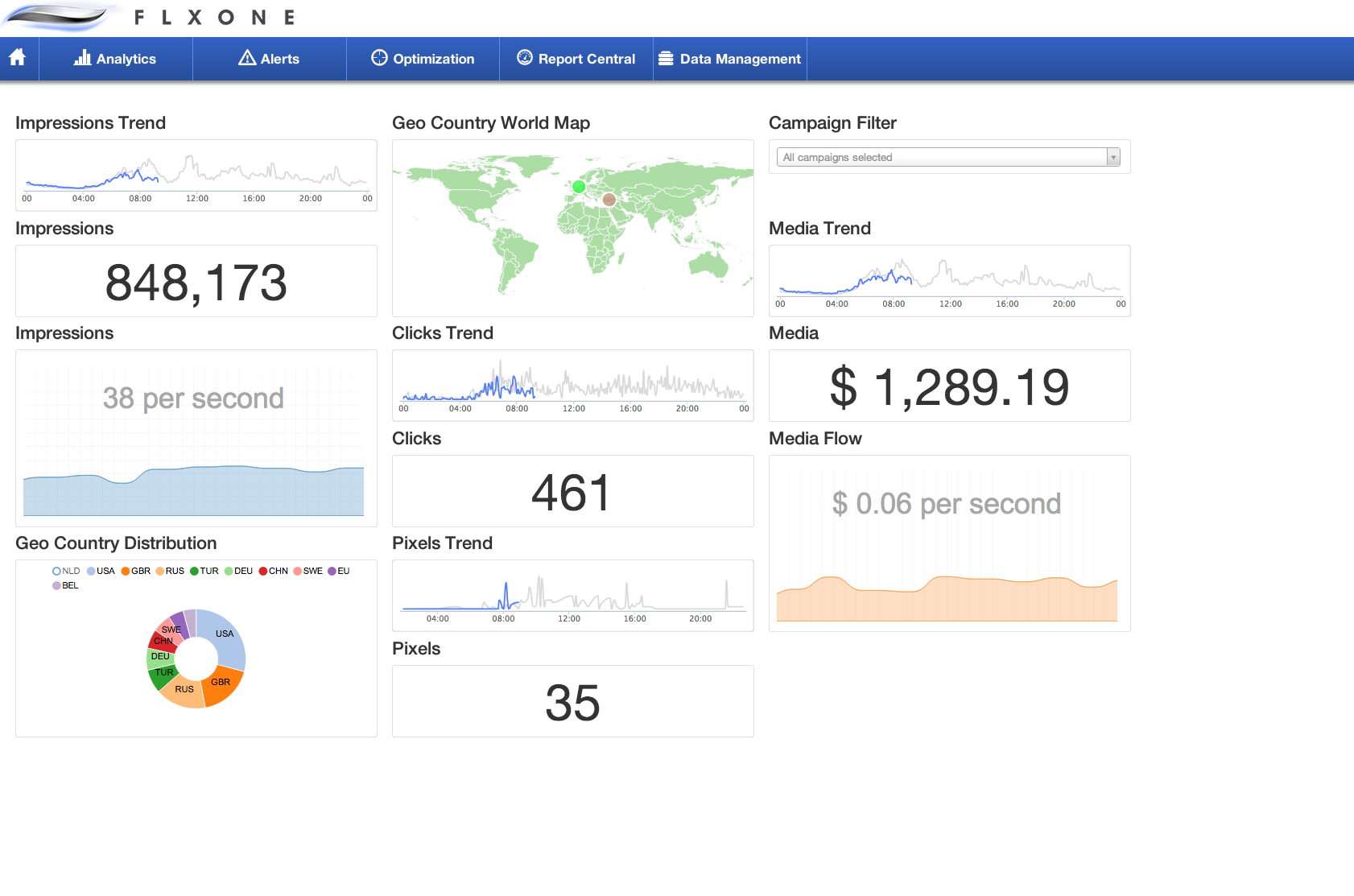Viewport: 1354px width, 896px height.
Task: Open the campaign filter dropdown arrow
Action: click(1113, 157)
